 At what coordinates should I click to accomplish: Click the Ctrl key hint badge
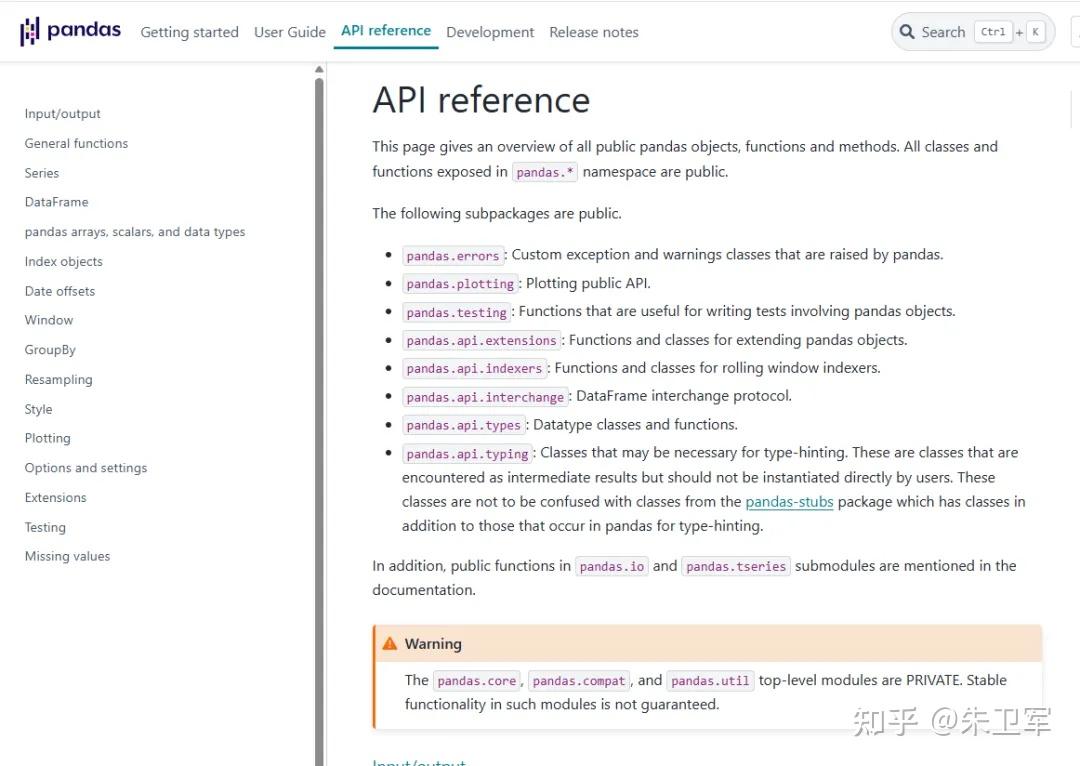[993, 32]
